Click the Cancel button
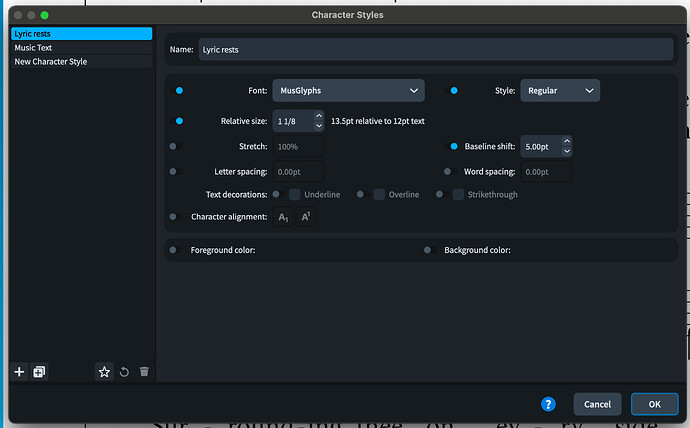The height and width of the screenshot is (428, 690). coord(597,404)
